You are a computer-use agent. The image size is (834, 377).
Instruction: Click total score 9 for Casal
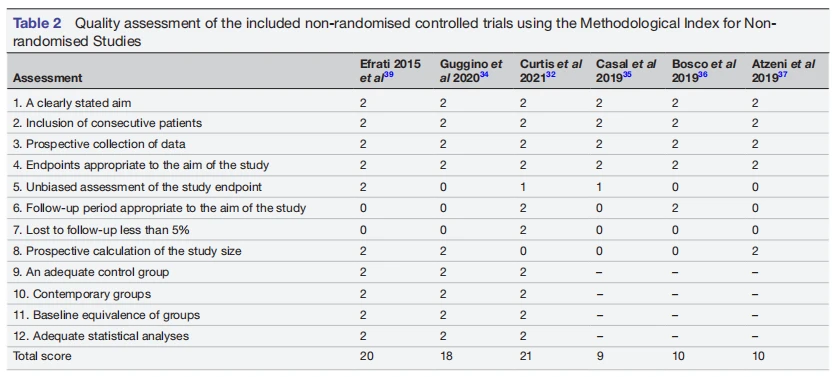(x=599, y=356)
